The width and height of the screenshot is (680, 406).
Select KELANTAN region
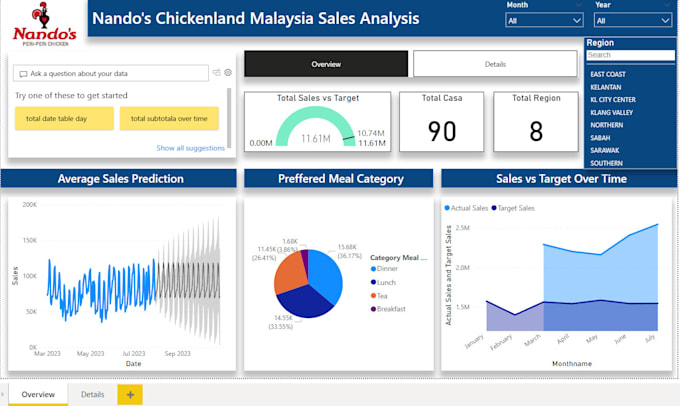pos(605,87)
